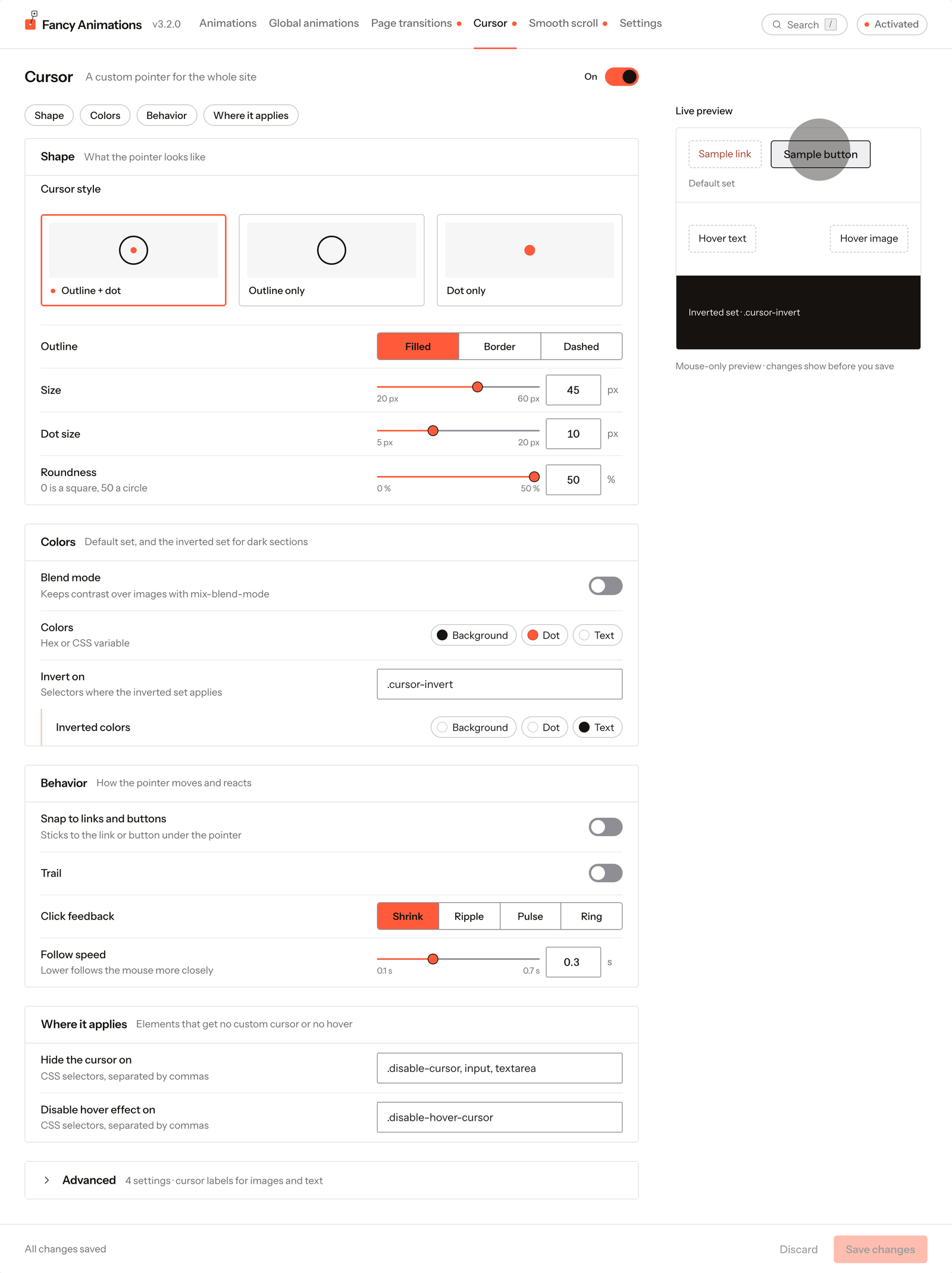
Task: Click the Fancy Animations logo icon
Action: coord(31,21)
